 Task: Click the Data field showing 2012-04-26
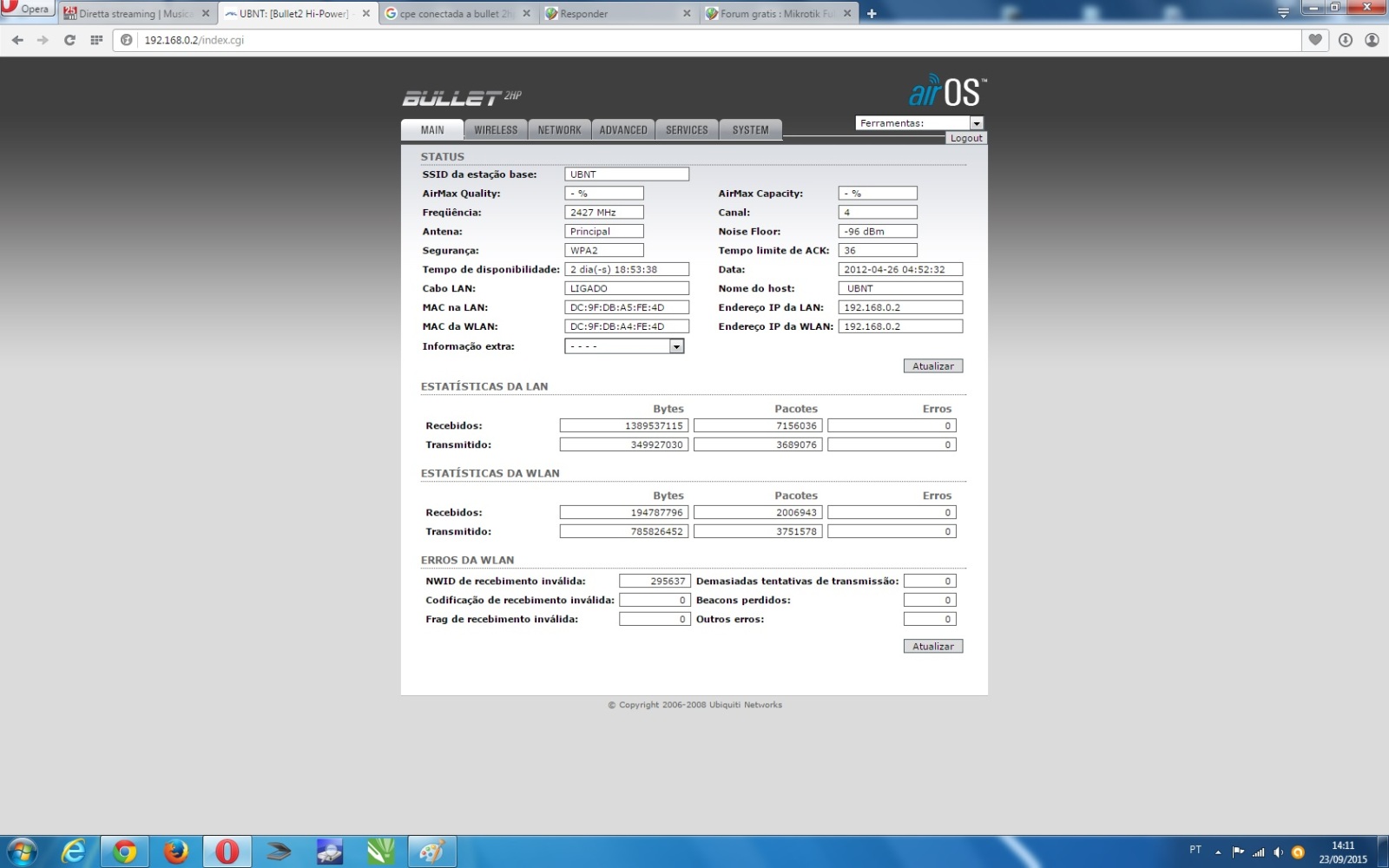[900, 270]
